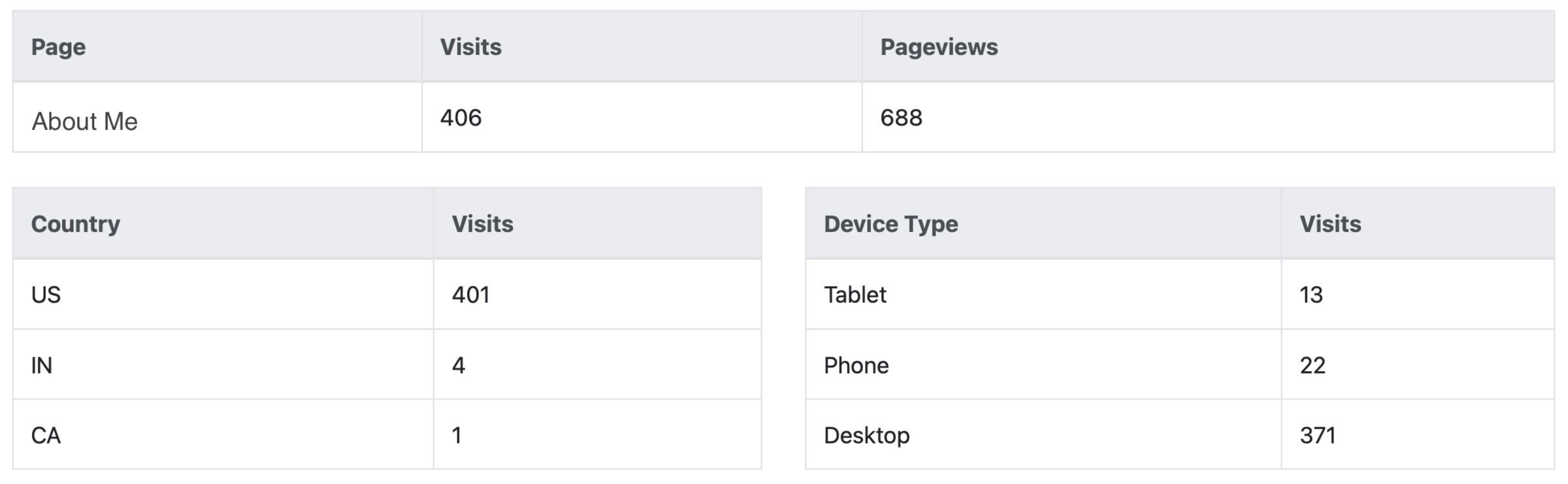Click the Visits header in Device Type table
1568x484 pixels.
pyautogui.click(x=1330, y=224)
